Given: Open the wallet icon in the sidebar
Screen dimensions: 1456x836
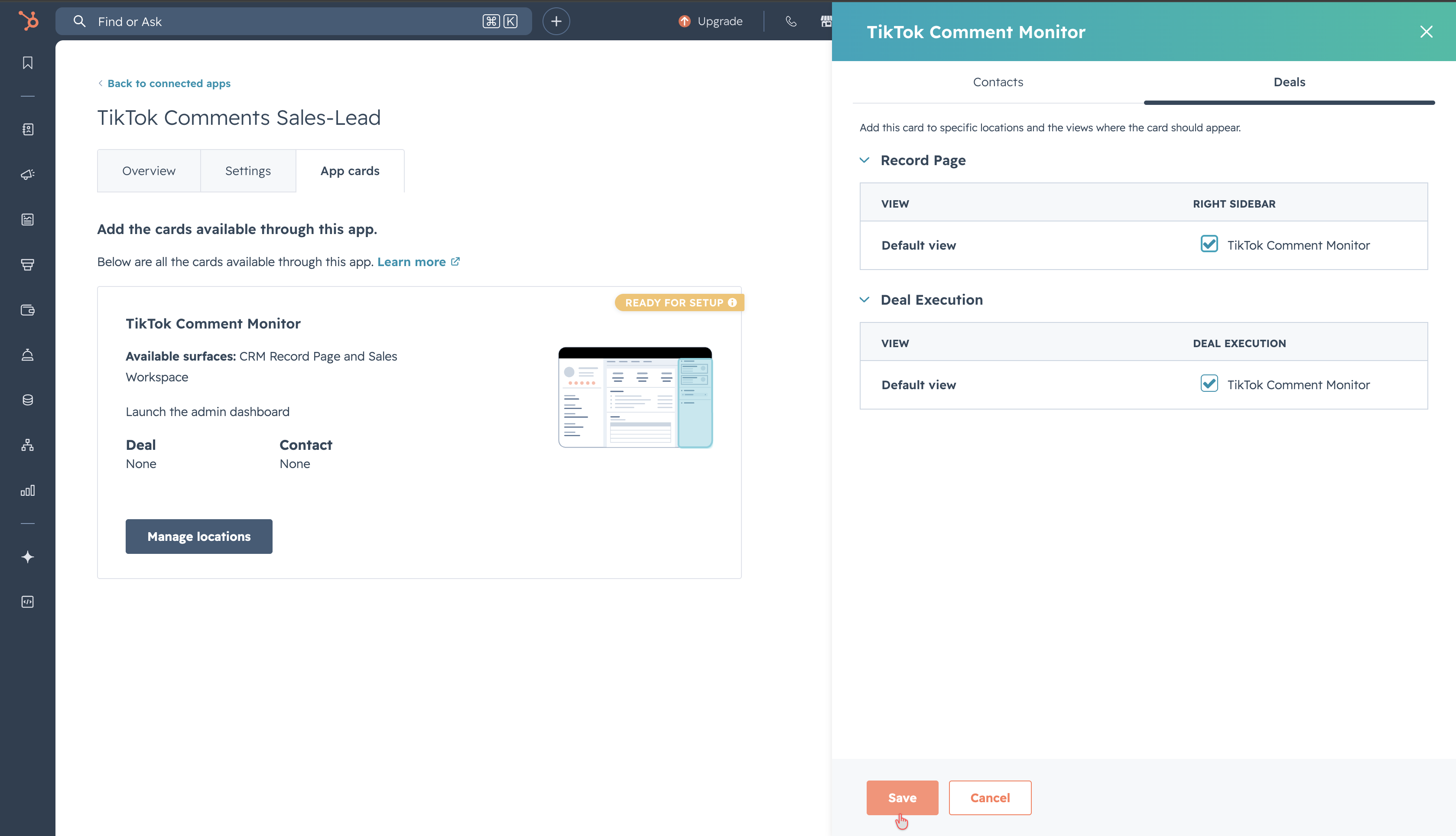Looking at the screenshot, I should coord(28,310).
